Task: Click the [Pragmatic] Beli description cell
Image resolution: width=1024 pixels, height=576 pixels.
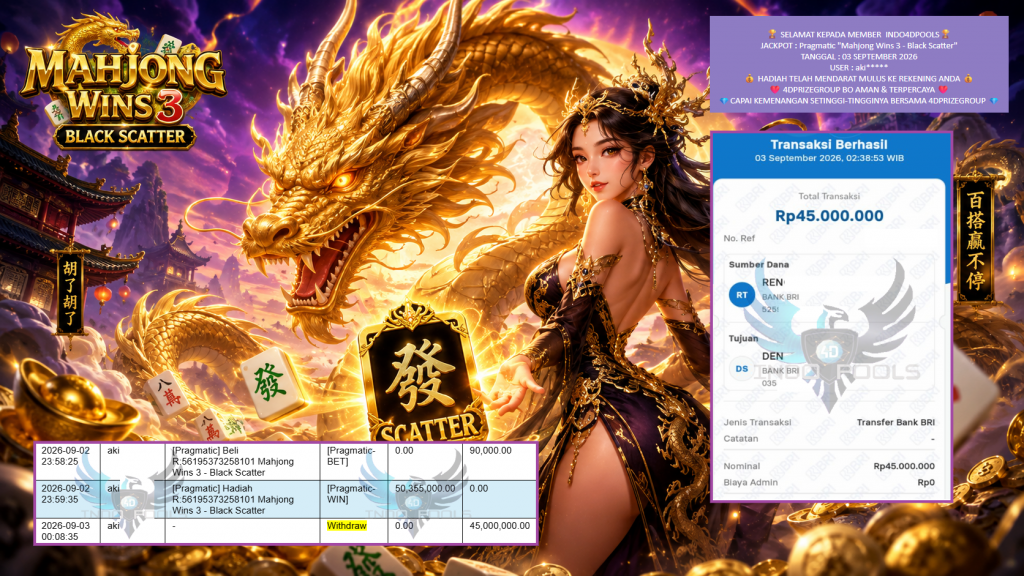Action: pos(242,462)
